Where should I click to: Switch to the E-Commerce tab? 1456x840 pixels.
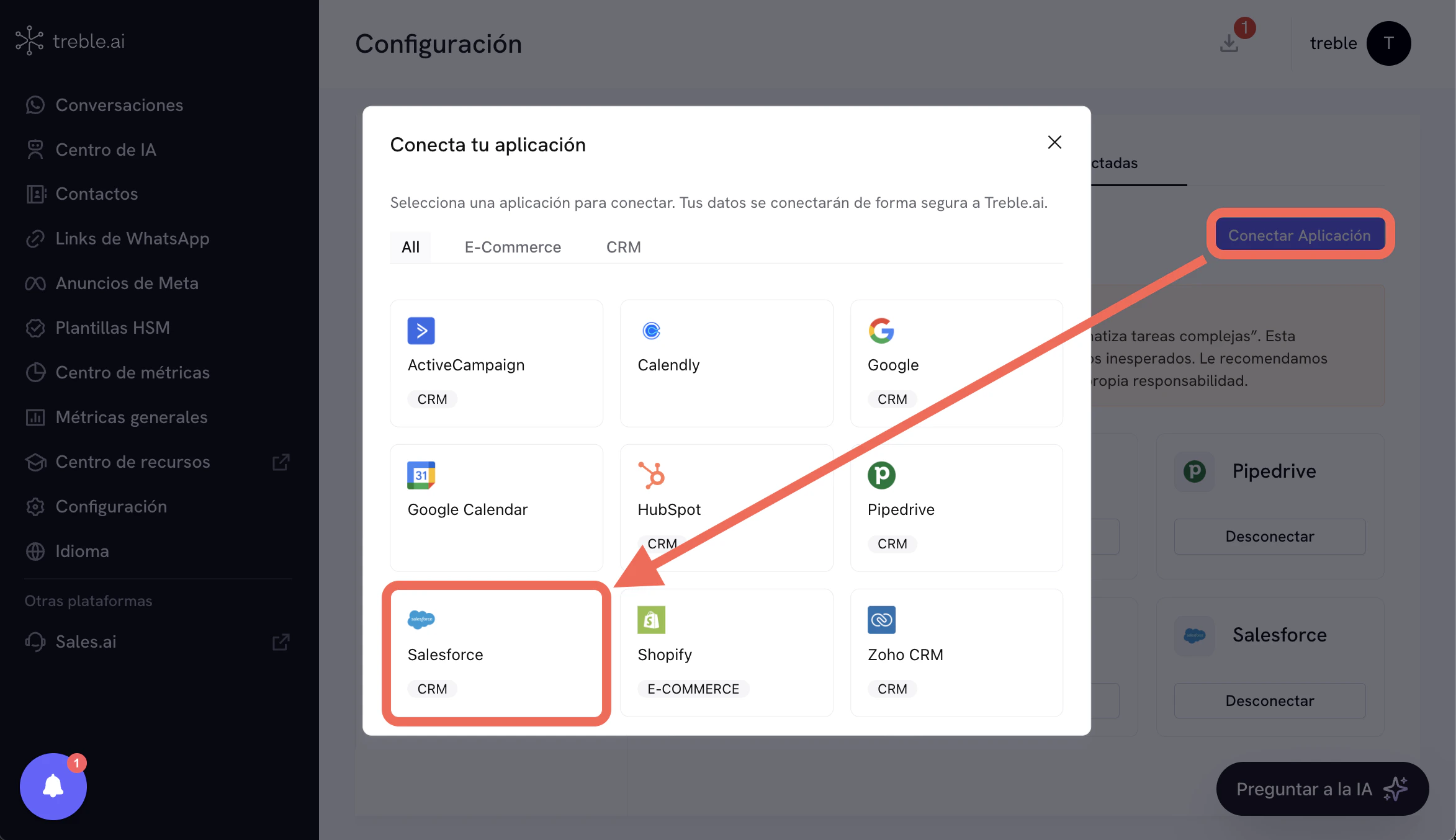coord(513,246)
